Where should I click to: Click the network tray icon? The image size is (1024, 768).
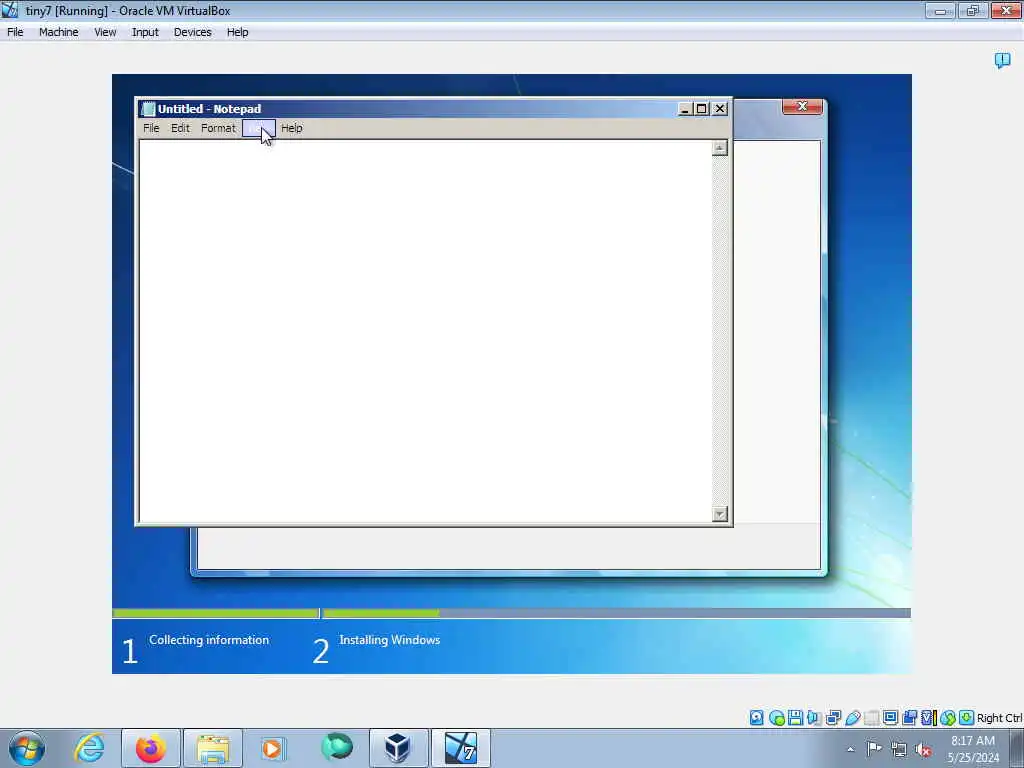click(899, 749)
